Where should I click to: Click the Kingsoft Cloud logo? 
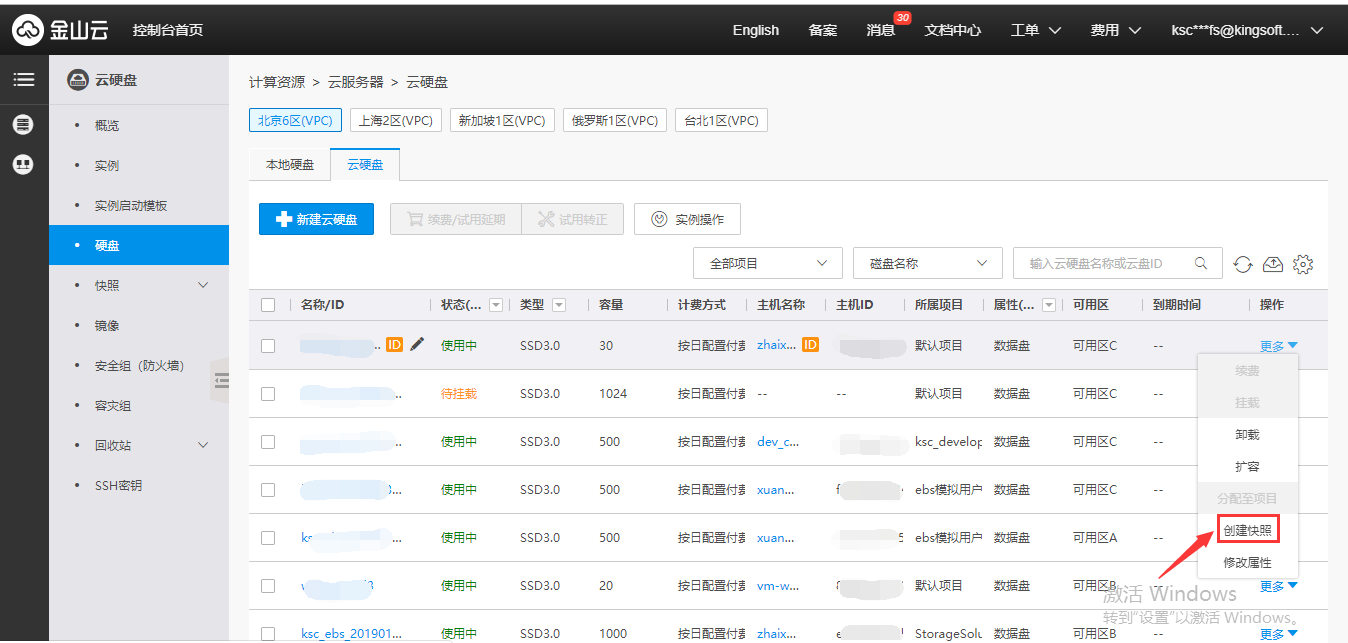tap(60, 30)
